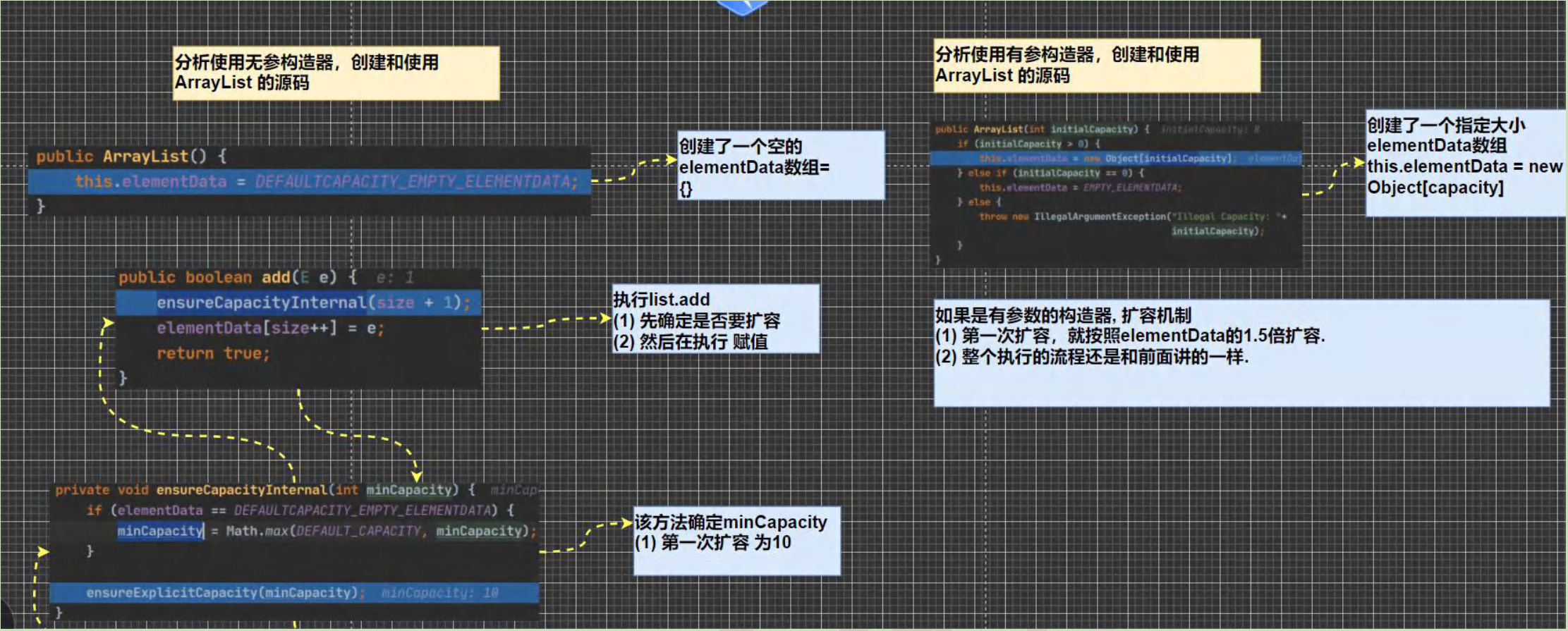Image resolution: width=1568 pixels, height=631 pixels.
Task: Select the yellow note about 有参构造器
Action: click(x=1097, y=65)
